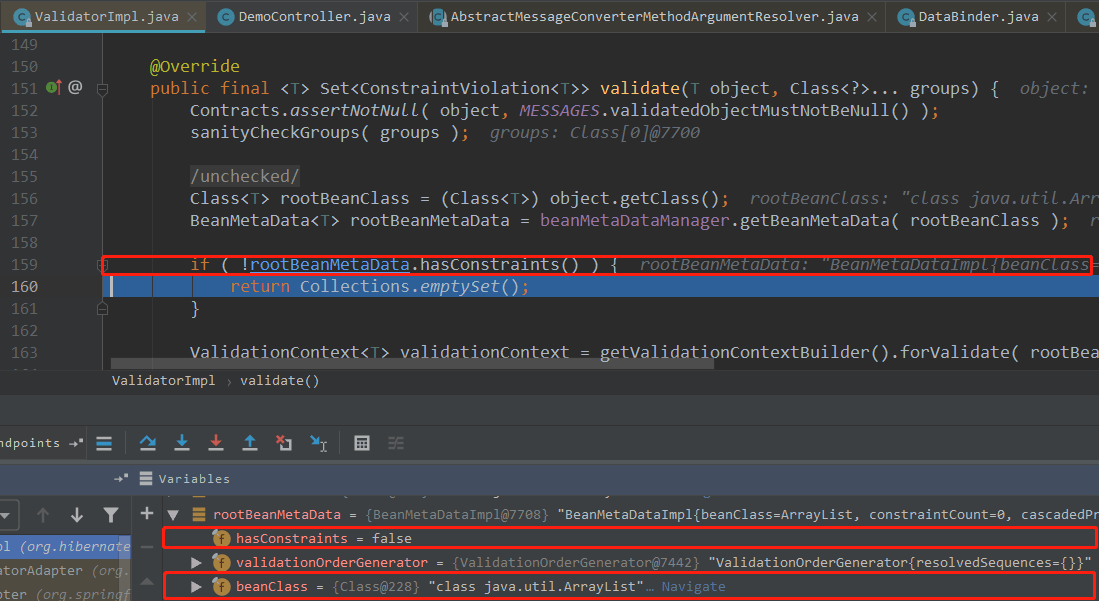Click the plus icon to add a watch
Screen dimensions: 1099x601
tap(146, 513)
